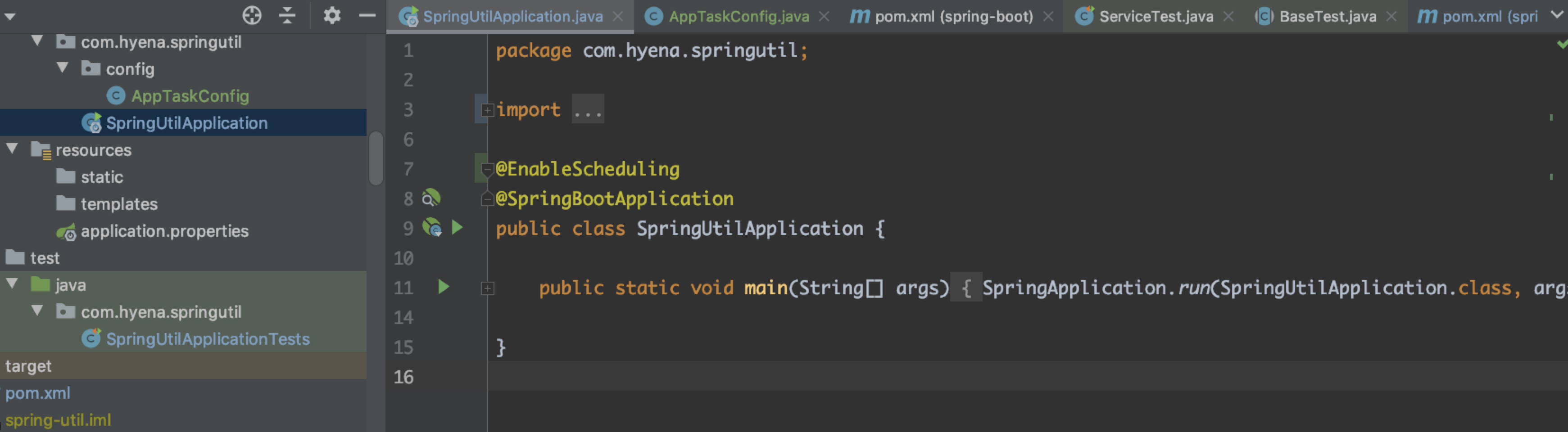Select the templates folder
1568x432 pixels.
click(x=119, y=203)
